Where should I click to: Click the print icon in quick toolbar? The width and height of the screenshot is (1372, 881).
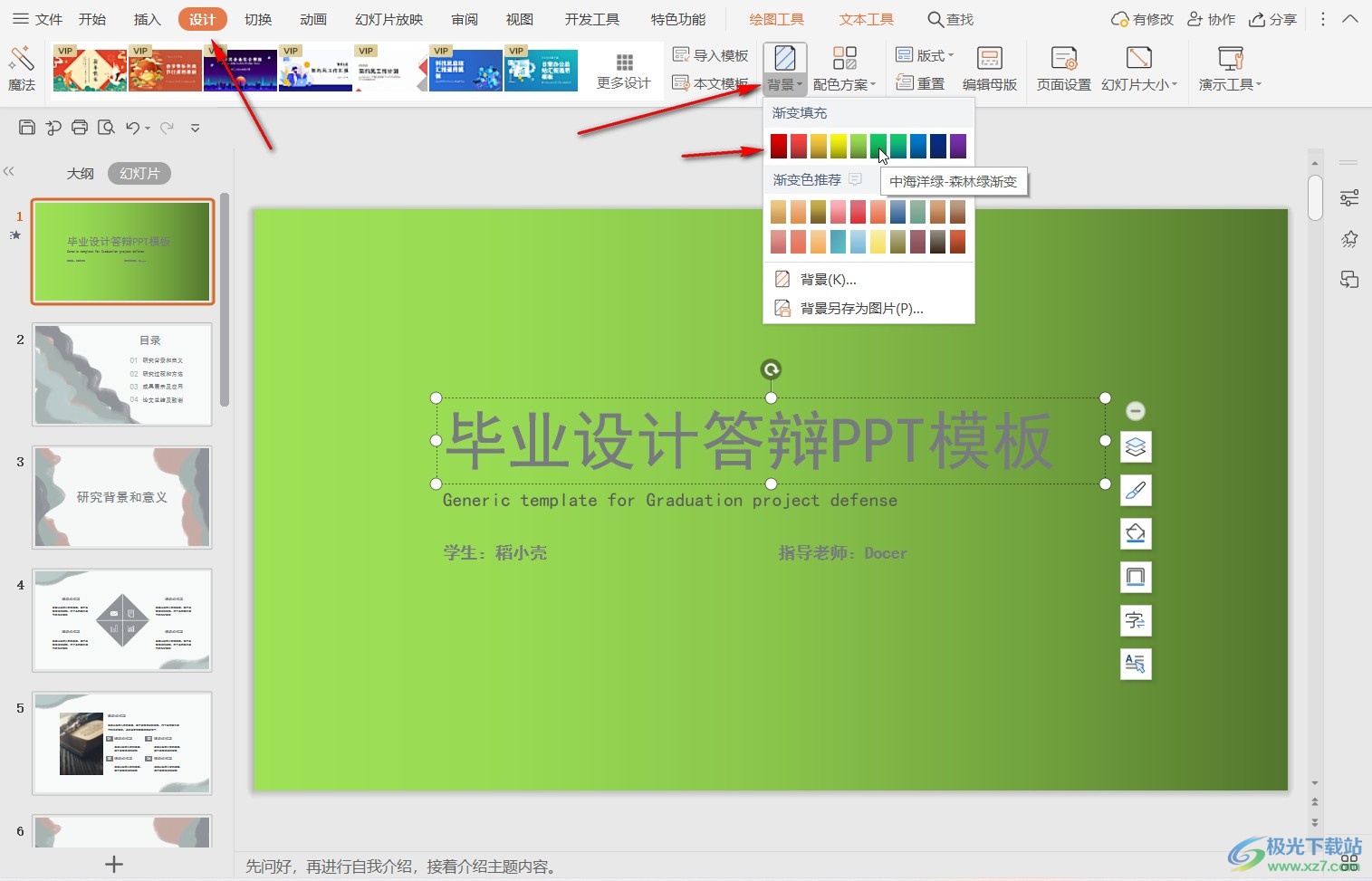[80, 128]
